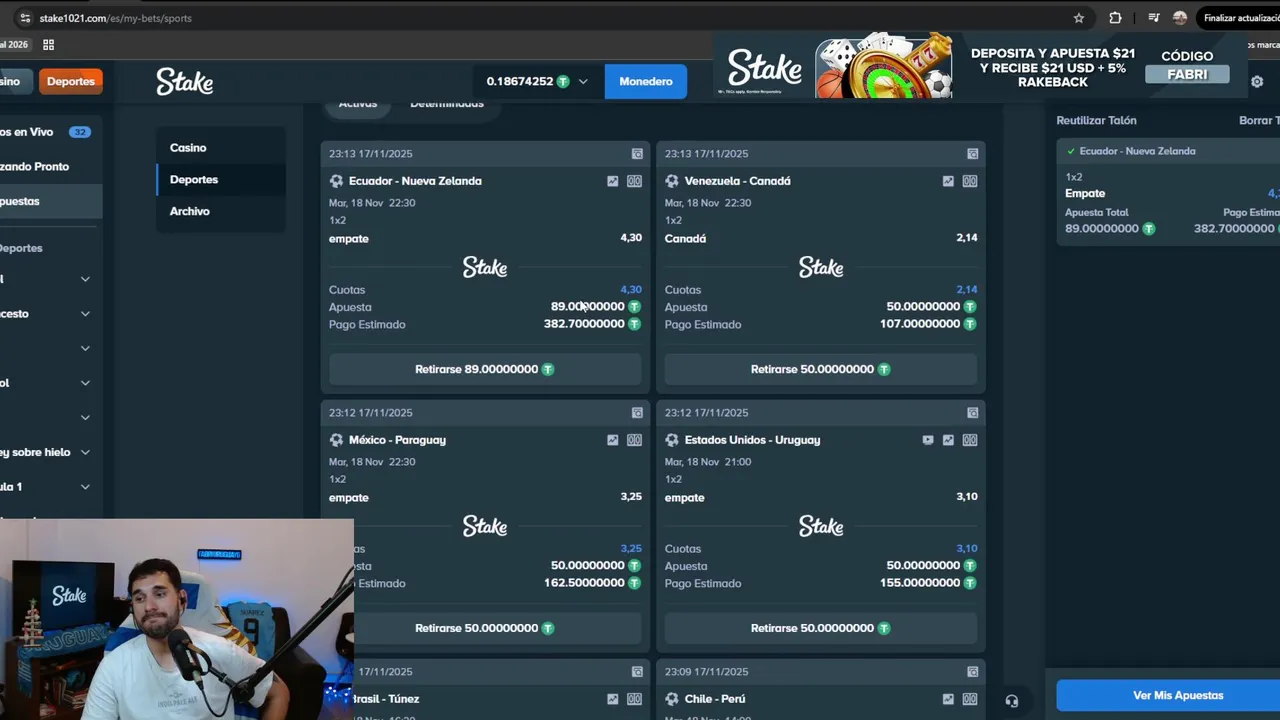The image size is (1280, 720).
Task: Click soccer ball icon beside Chile - Perú
Action: click(672, 699)
